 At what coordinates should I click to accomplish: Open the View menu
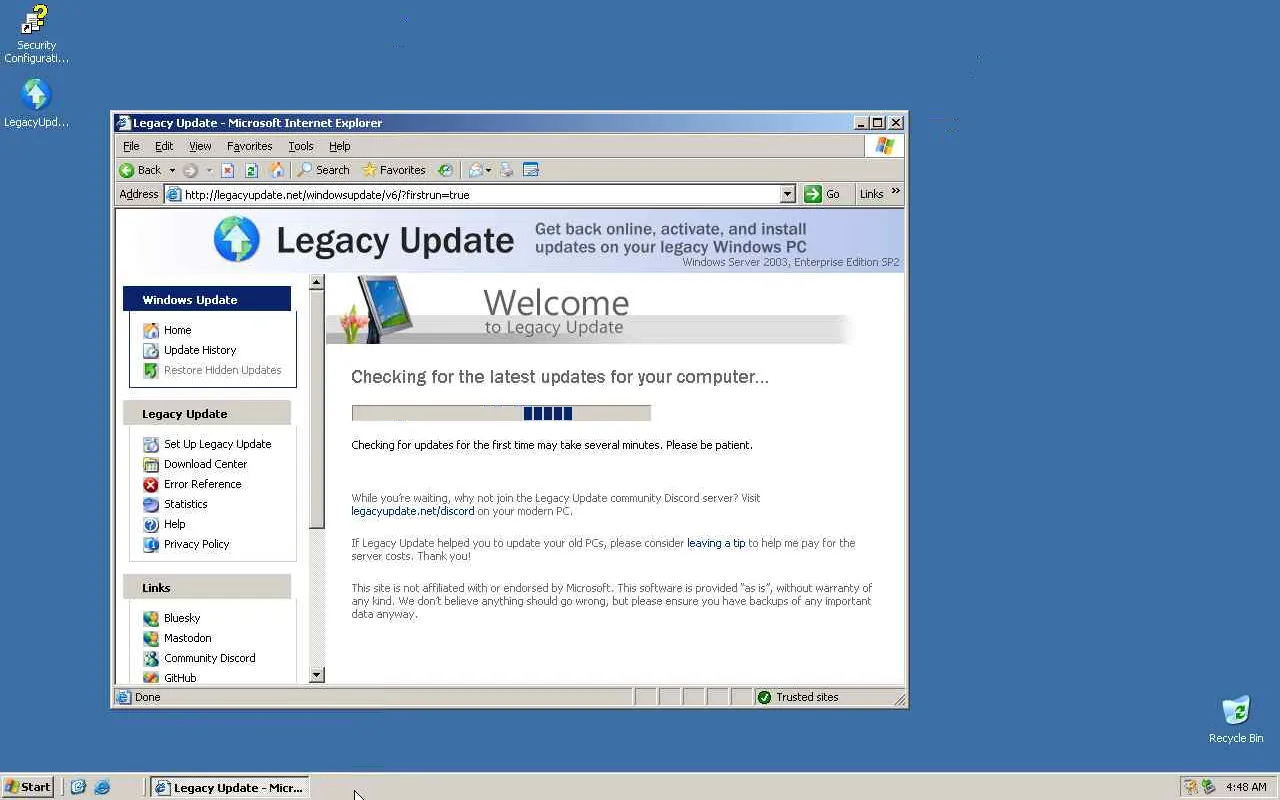(x=200, y=146)
